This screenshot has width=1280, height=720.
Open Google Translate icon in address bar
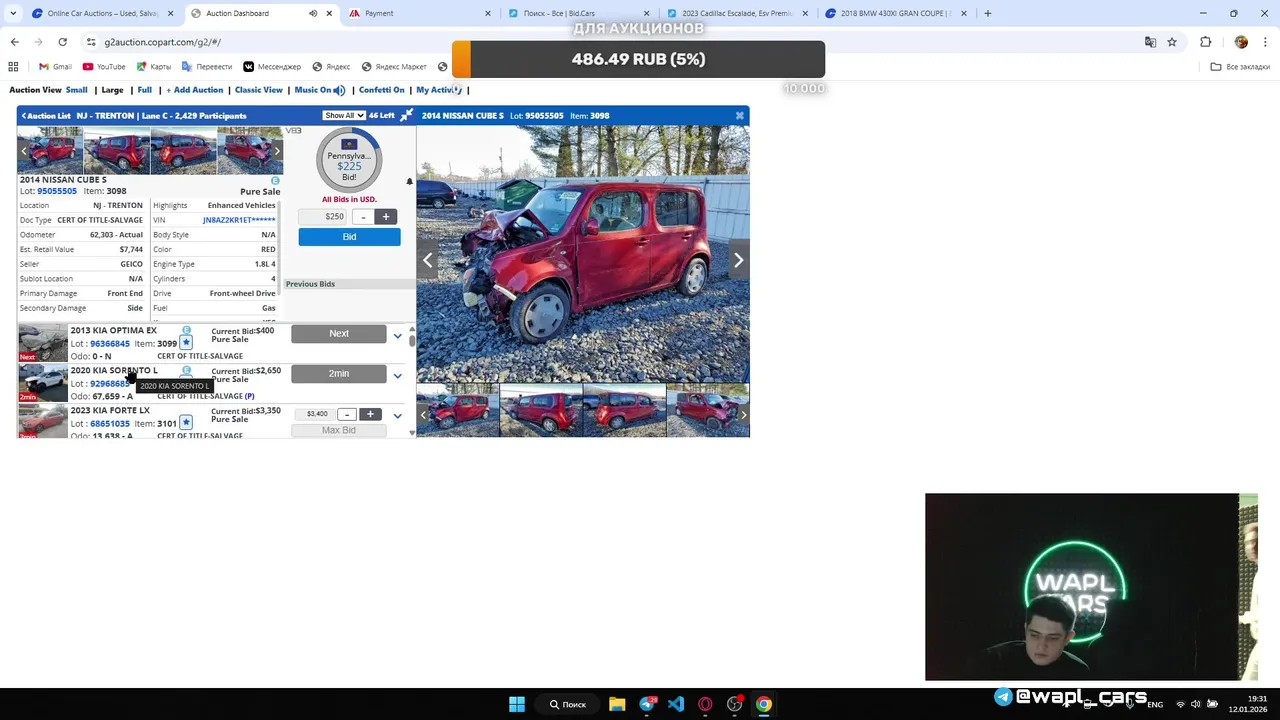(1150, 42)
